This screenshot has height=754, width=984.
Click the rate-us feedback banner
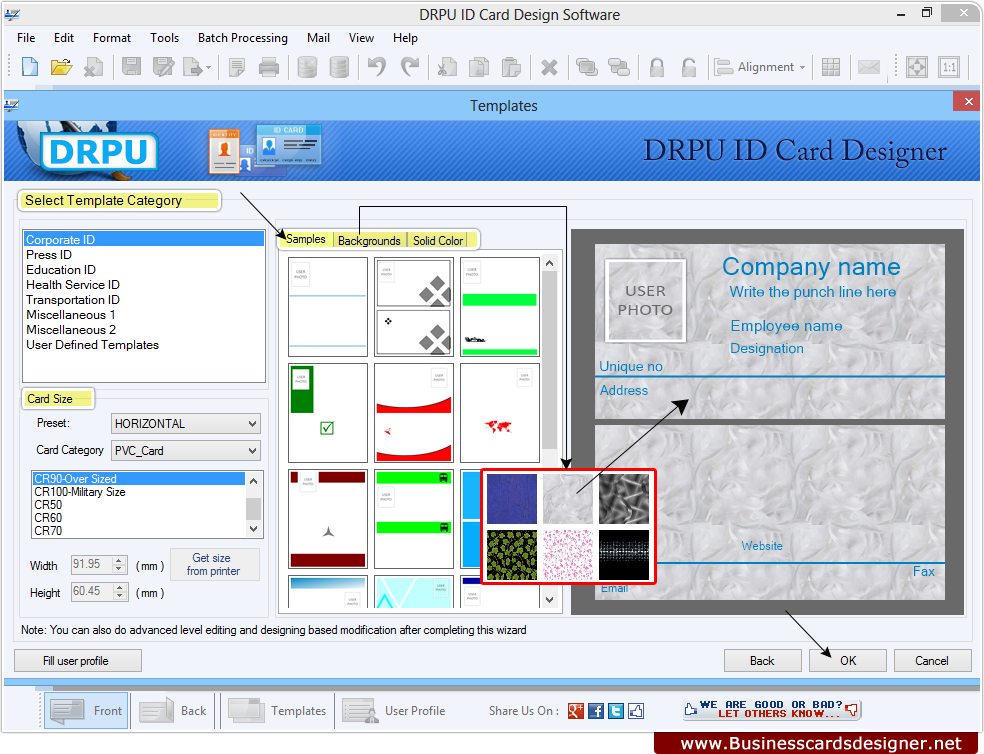point(773,710)
